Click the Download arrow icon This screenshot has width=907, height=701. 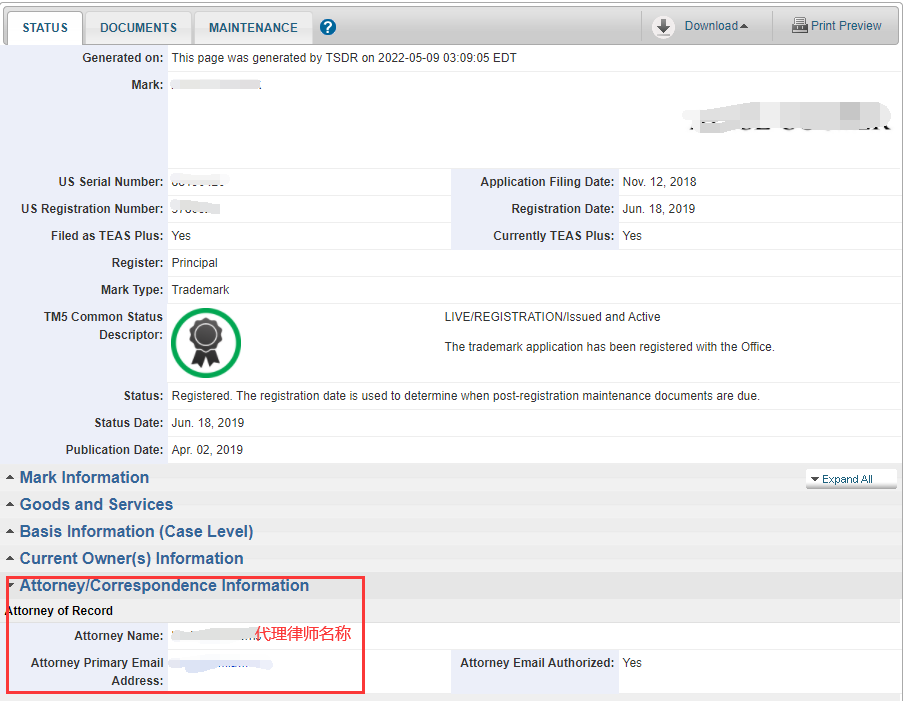(x=664, y=27)
